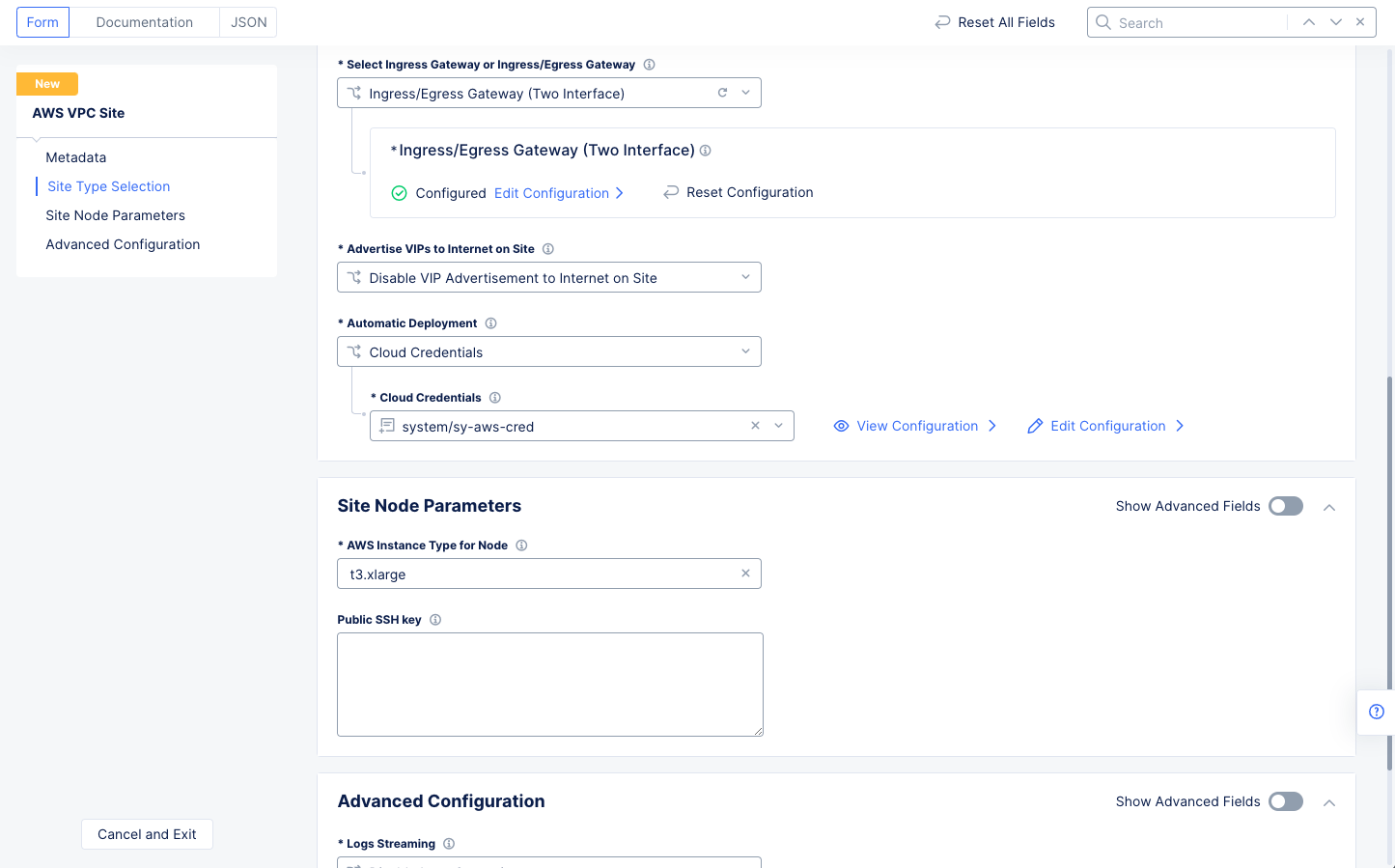Edit cloud credentials using the pencil icon

click(1035, 426)
